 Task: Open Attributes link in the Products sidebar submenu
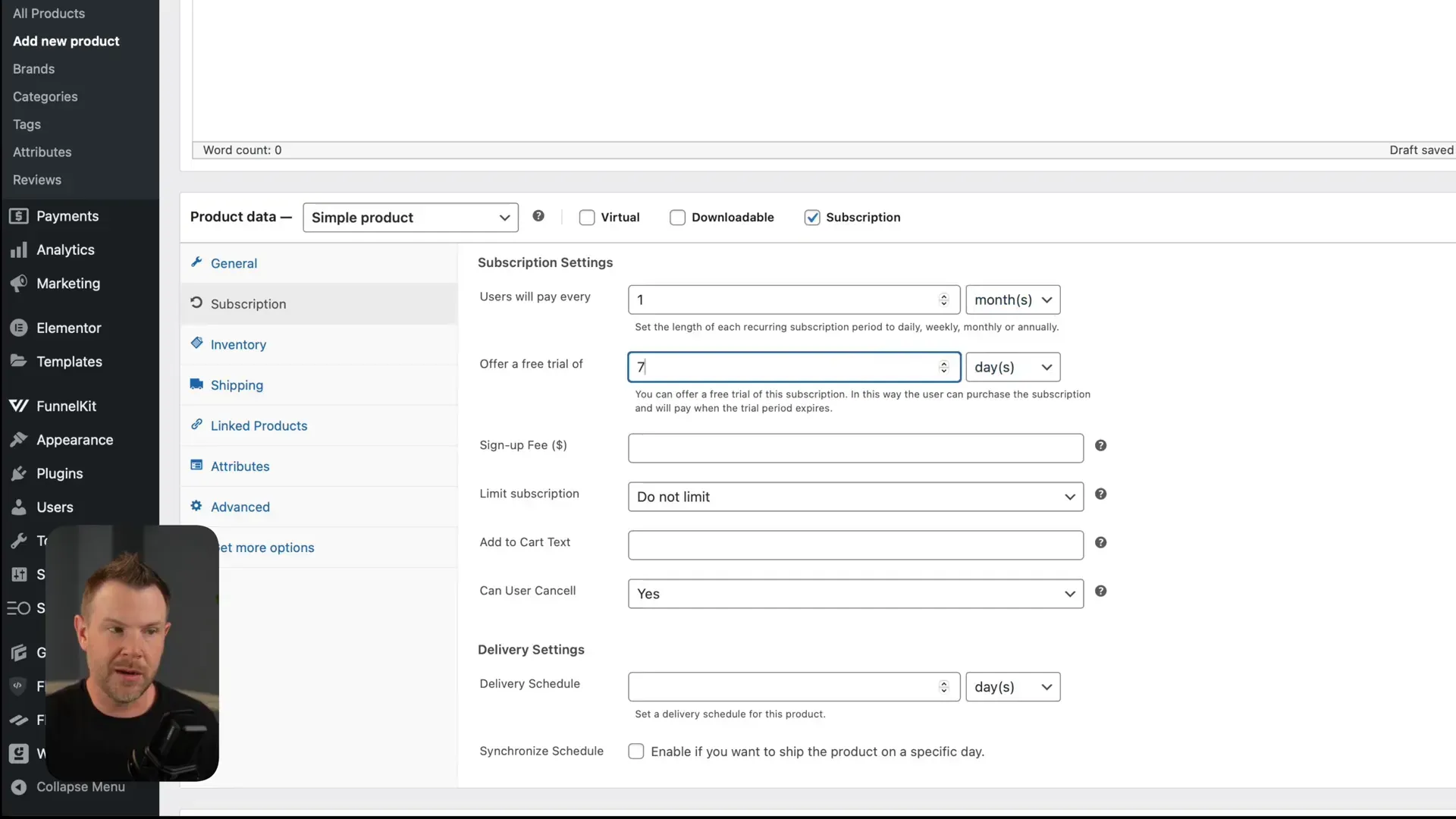click(x=42, y=152)
